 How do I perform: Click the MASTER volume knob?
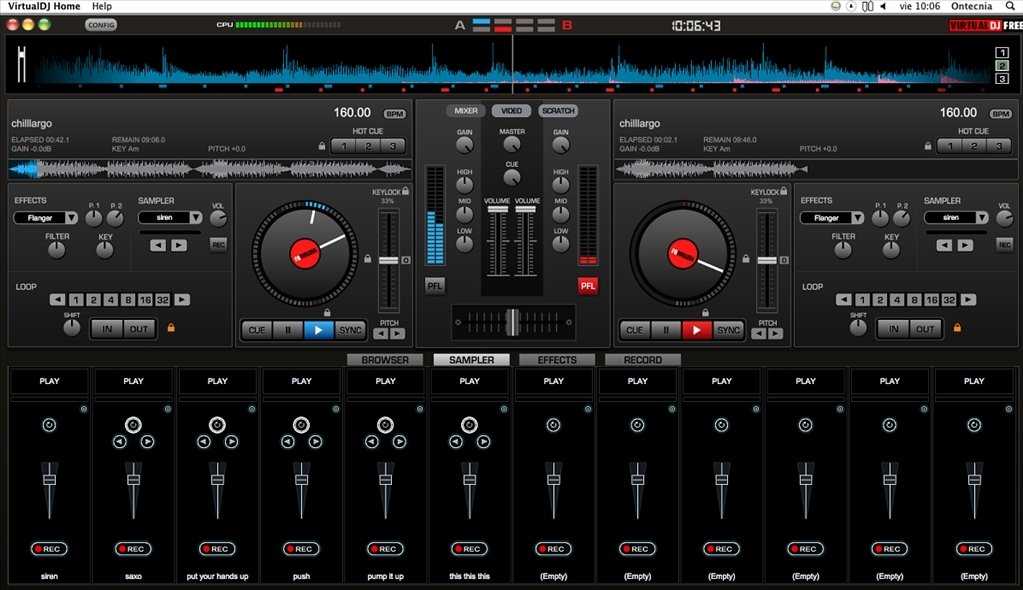pos(512,144)
